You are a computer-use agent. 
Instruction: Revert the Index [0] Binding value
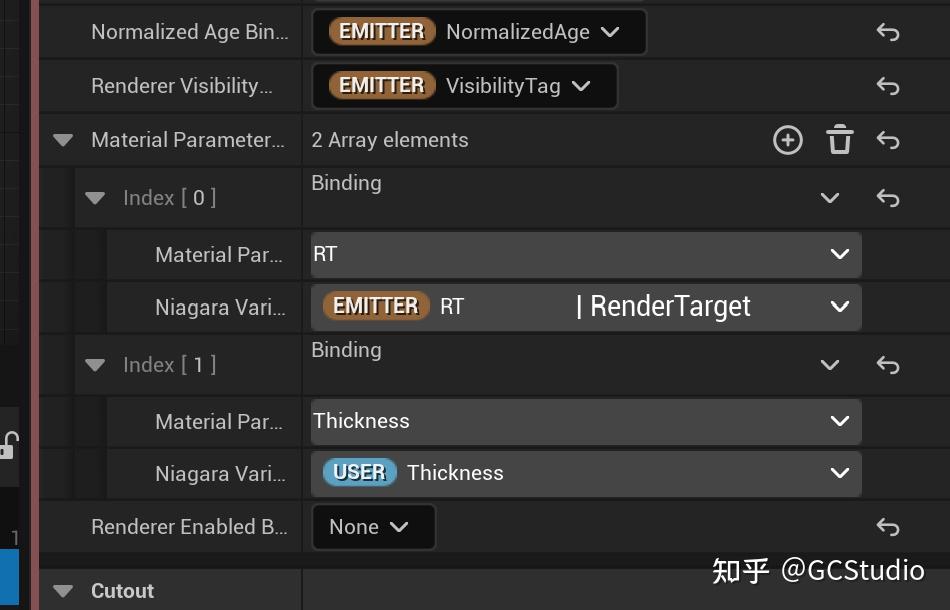(x=887, y=197)
